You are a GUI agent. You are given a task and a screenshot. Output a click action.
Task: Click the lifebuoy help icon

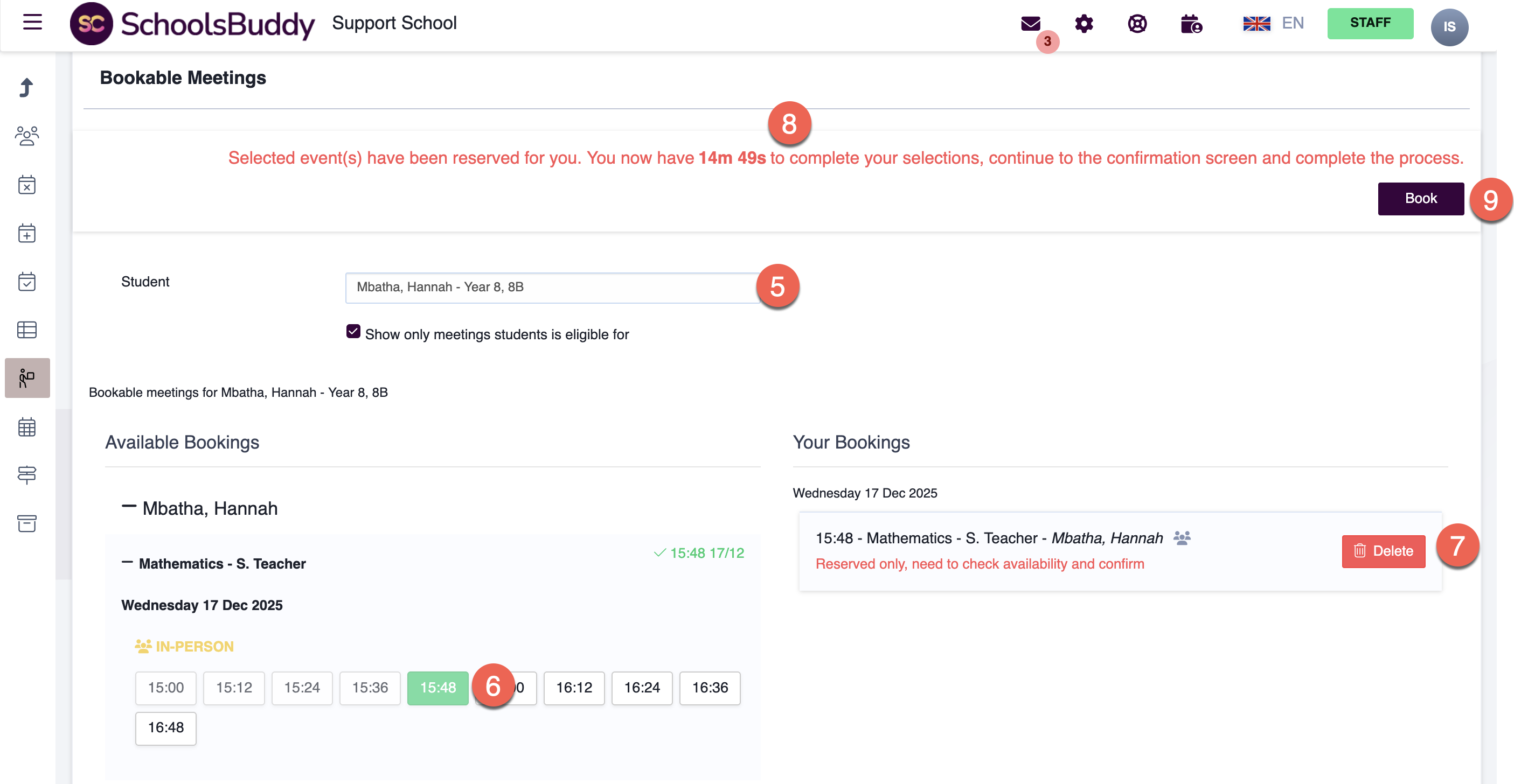pyautogui.click(x=1137, y=24)
